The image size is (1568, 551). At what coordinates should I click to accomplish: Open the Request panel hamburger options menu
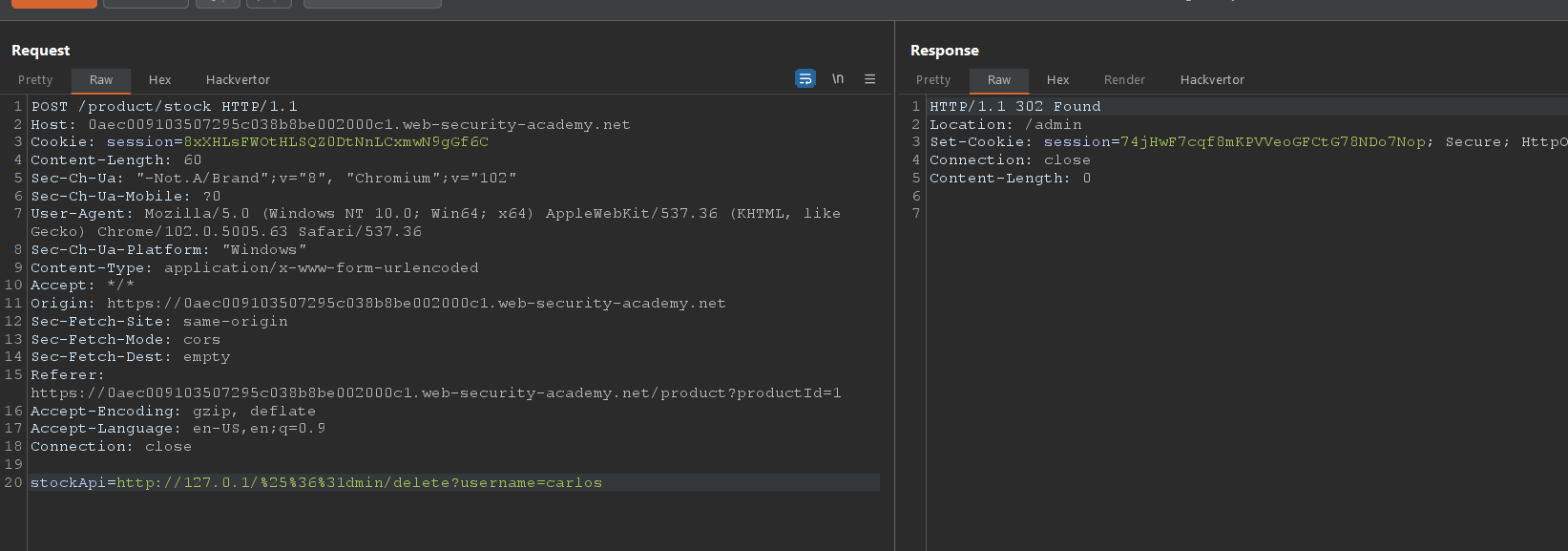pyautogui.click(x=869, y=79)
